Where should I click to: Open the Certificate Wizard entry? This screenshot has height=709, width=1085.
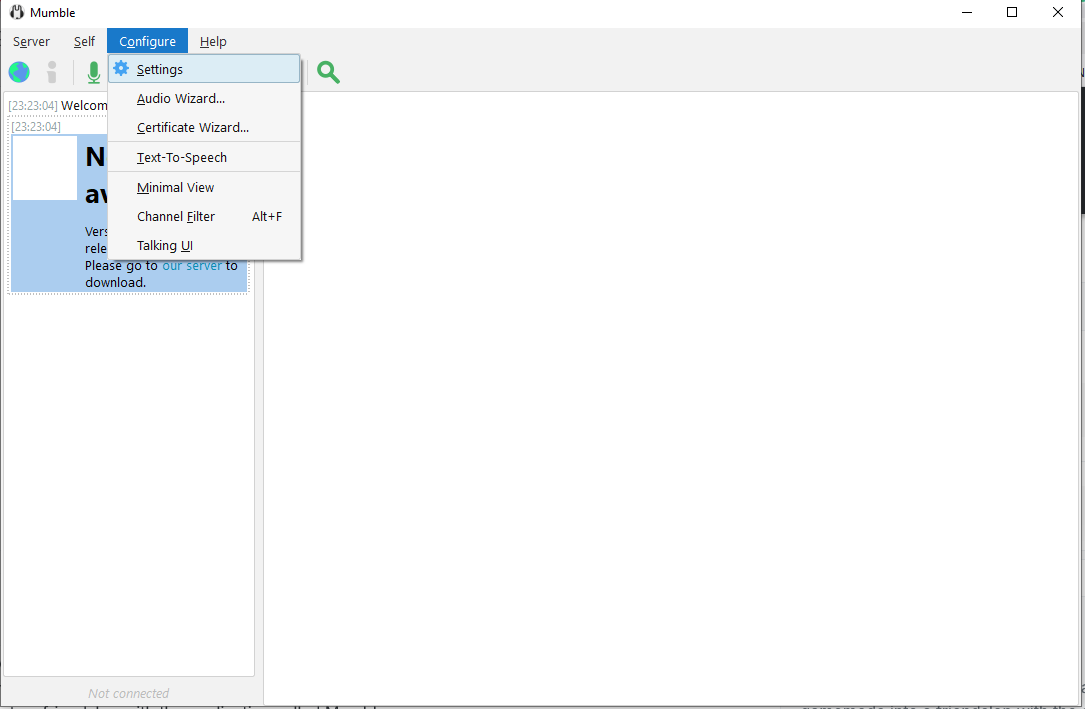pos(192,128)
